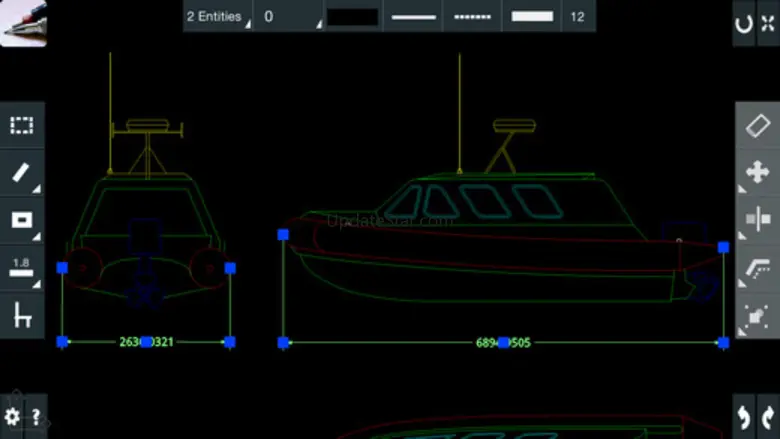The width and height of the screenshot is (780, 439).
Task: Click the zoom to fit icon
Action: pyautogui.click(x=768, y=23)
